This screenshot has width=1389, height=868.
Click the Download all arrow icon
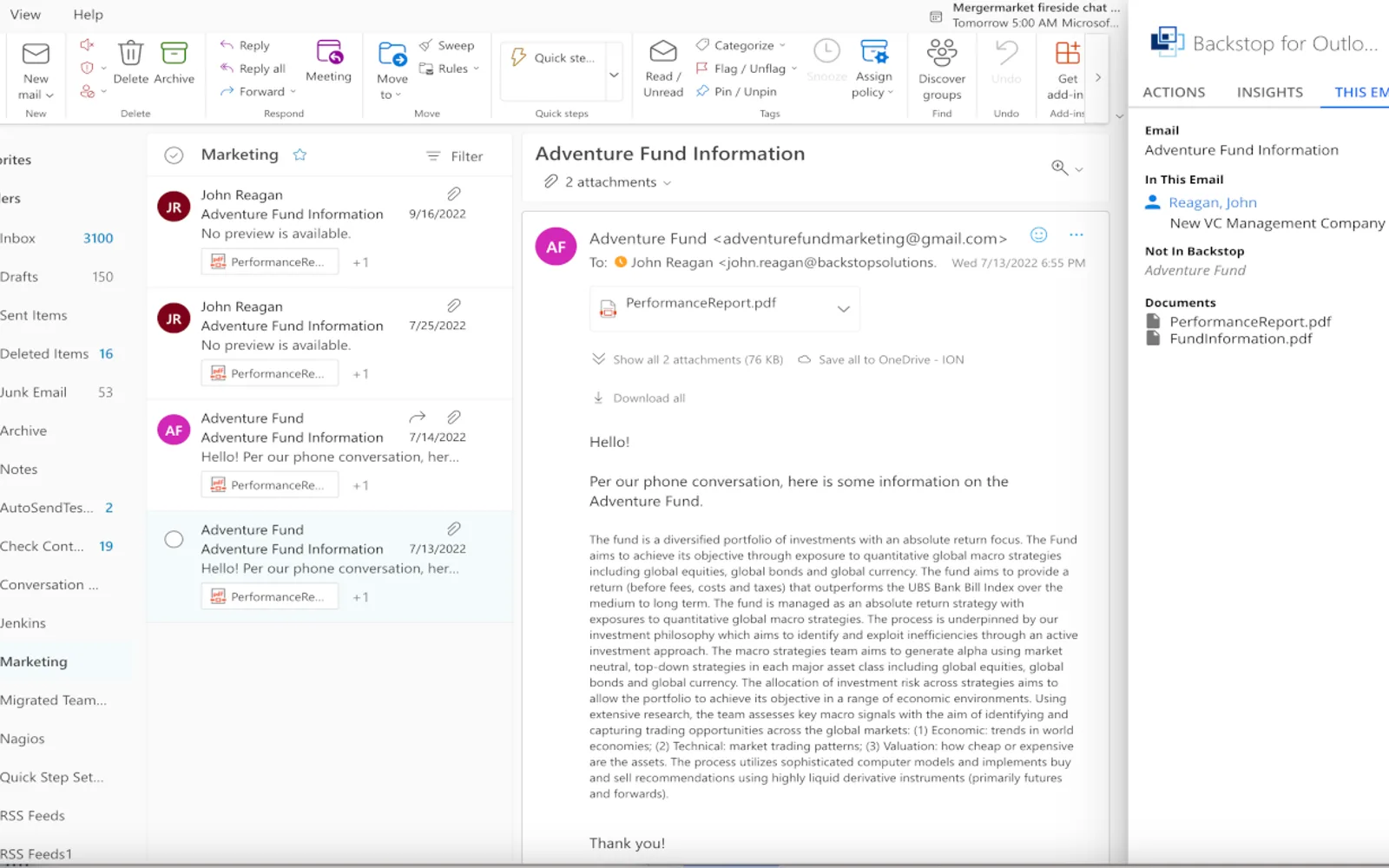[598, 398]
